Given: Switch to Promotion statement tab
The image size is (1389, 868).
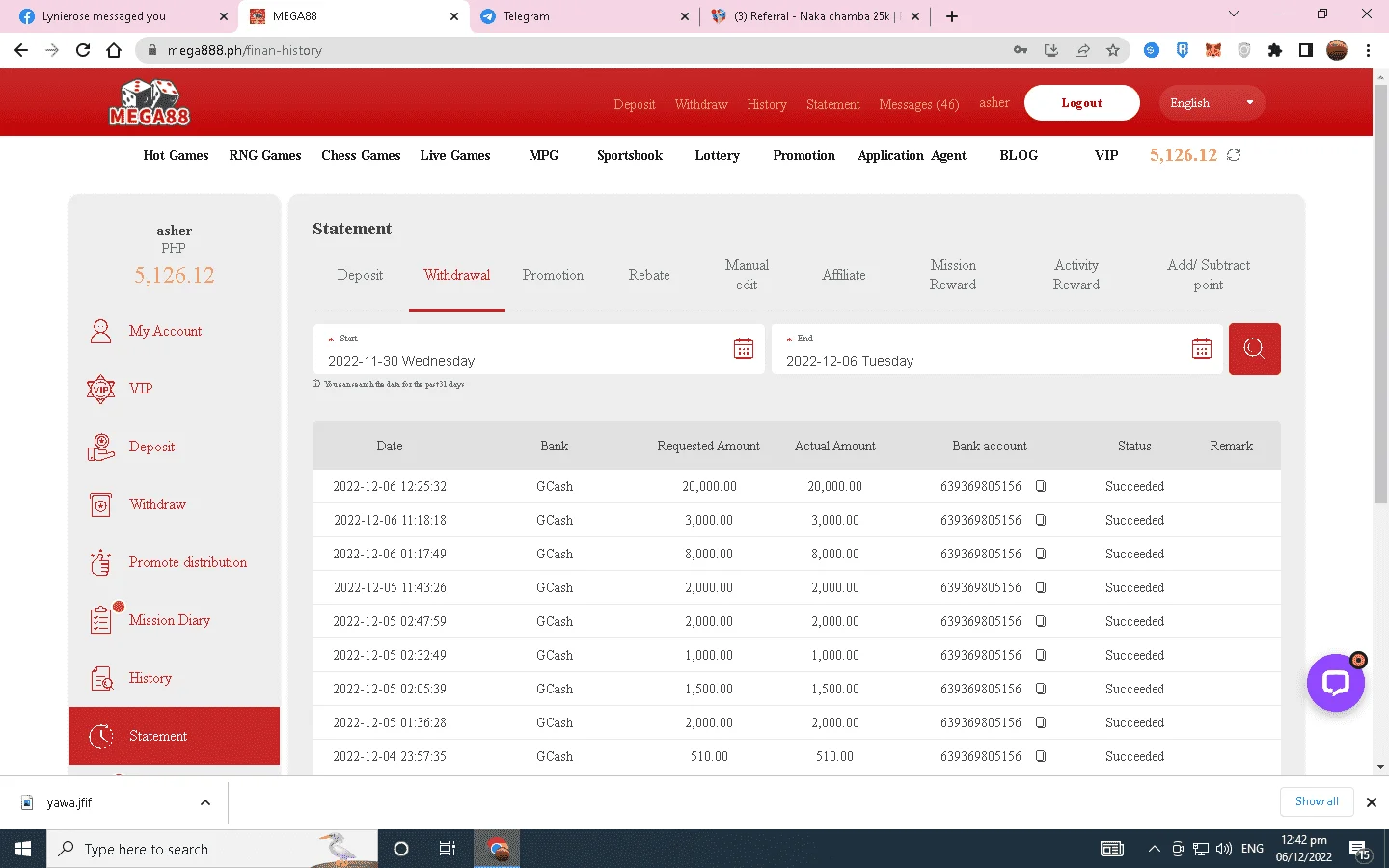Looking at the screenshot, I should [553, 275].
